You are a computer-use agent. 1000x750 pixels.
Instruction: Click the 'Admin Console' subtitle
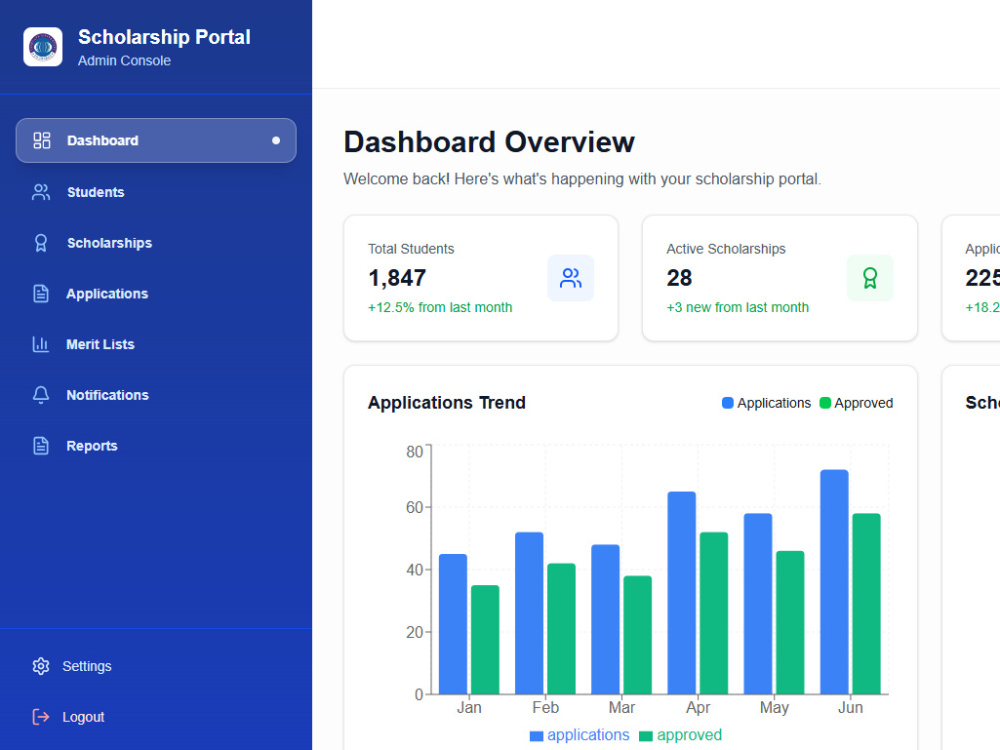124,61
